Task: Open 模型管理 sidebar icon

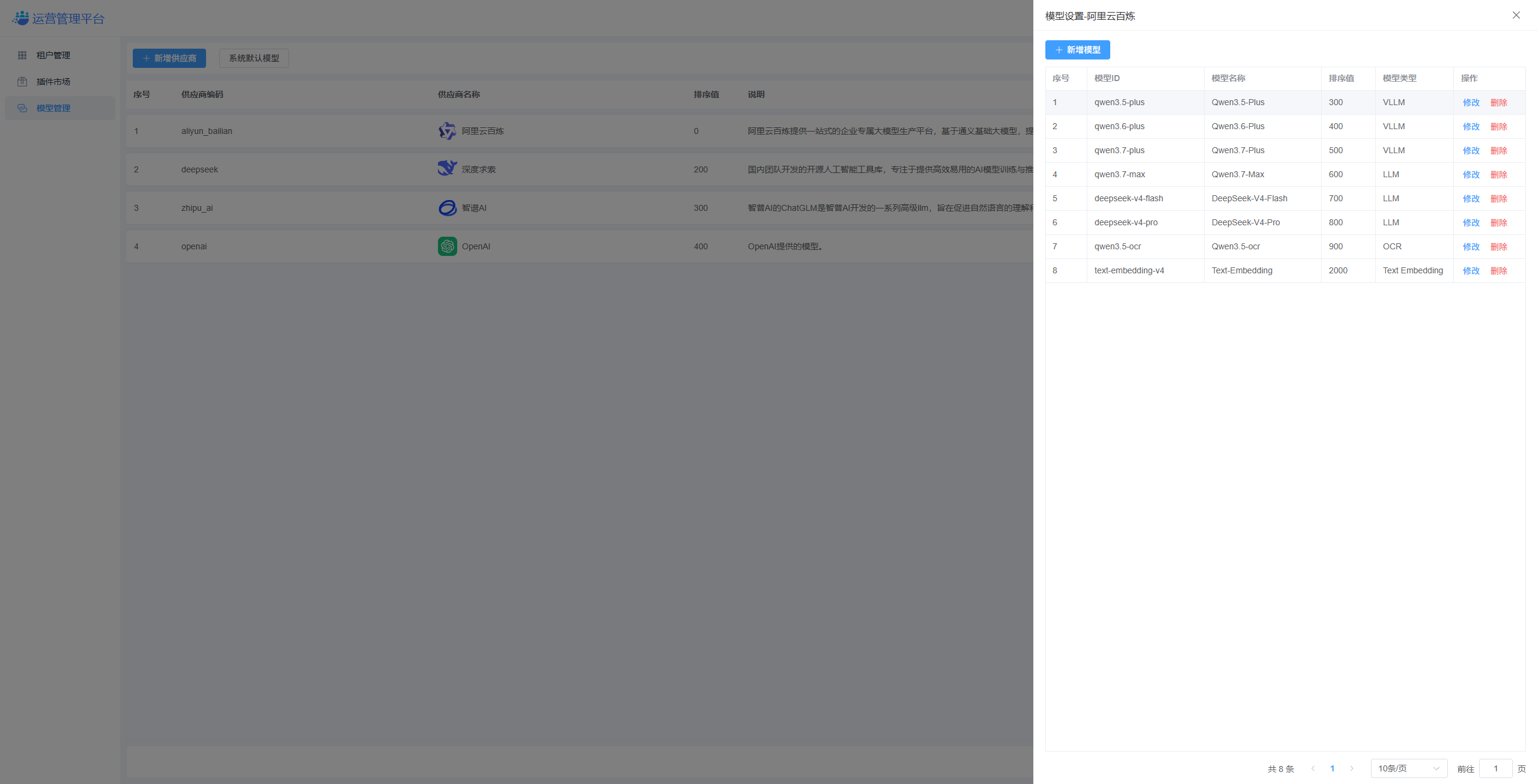Action: coord(22,108)
